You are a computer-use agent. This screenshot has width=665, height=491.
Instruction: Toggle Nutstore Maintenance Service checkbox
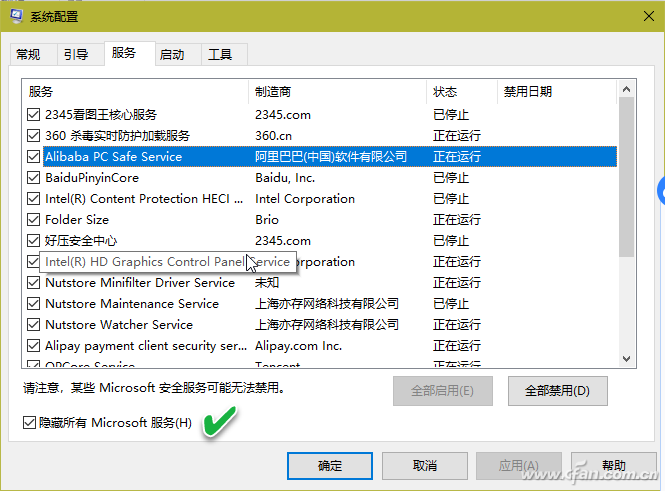tap(34, 304)
